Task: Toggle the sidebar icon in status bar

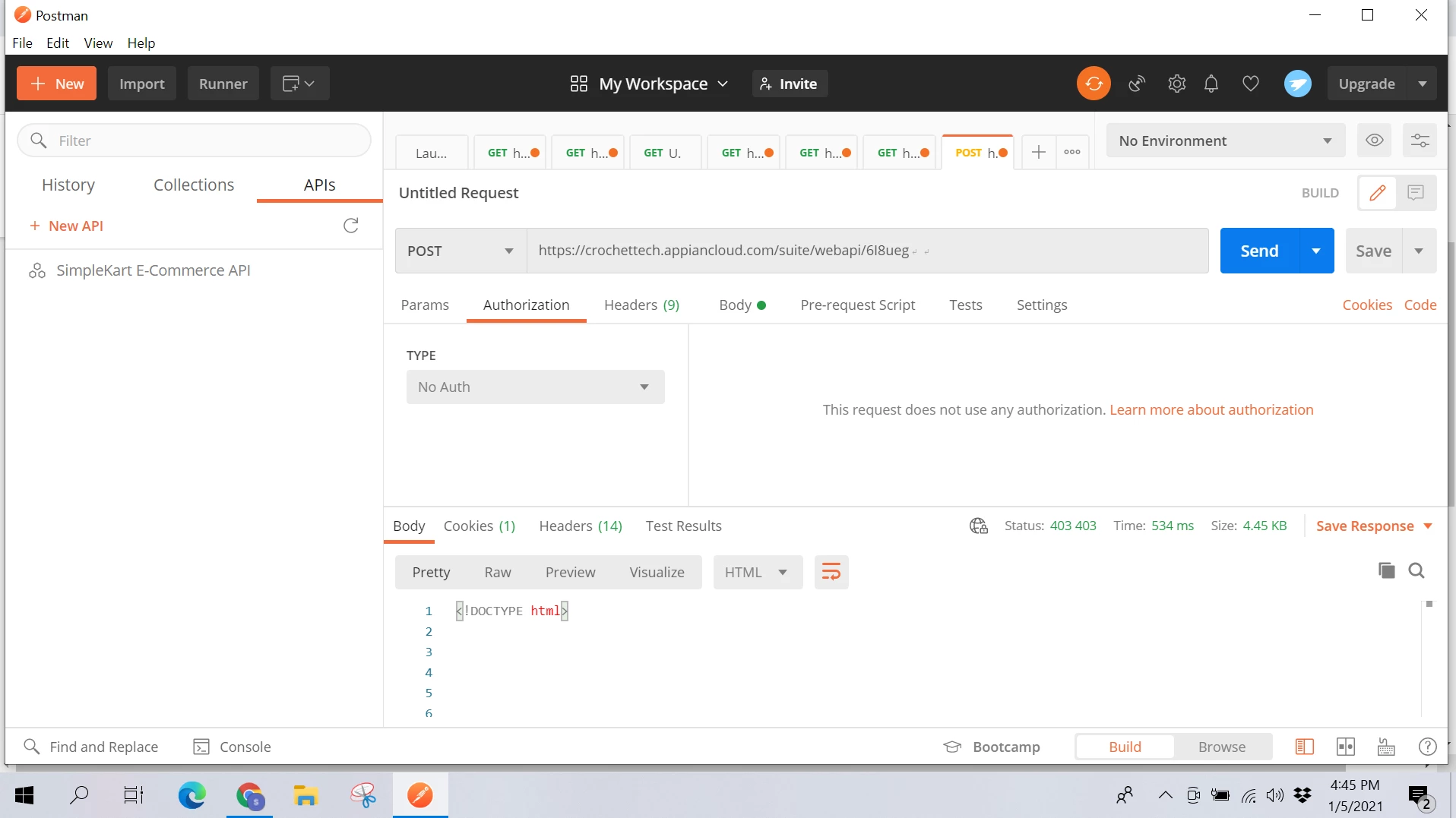Action: pos(1304,747)
